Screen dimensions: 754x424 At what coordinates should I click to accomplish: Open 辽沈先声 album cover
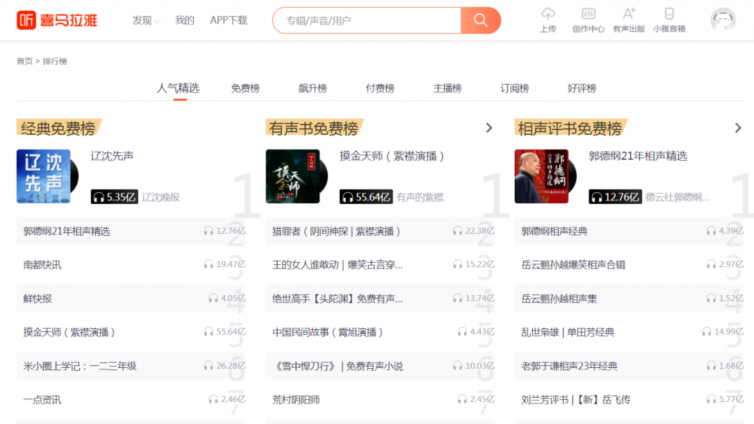pyautogui.click(x=43, y=176)
